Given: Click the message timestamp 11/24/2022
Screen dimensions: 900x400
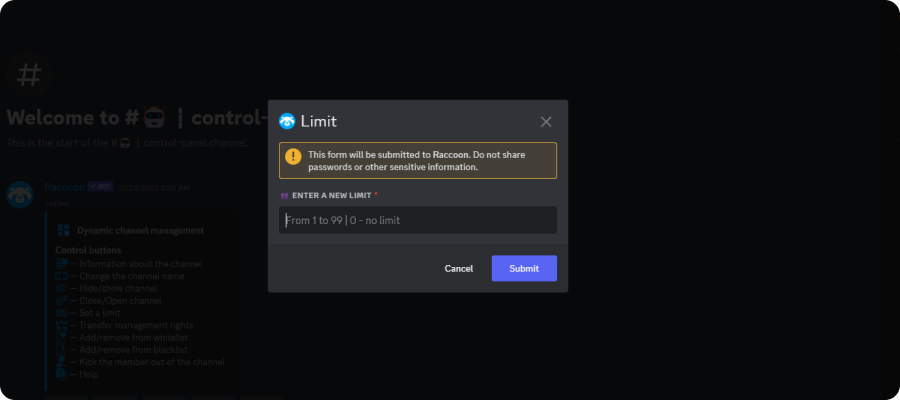Looking at the screenshot, I should [x=155, y=188].
